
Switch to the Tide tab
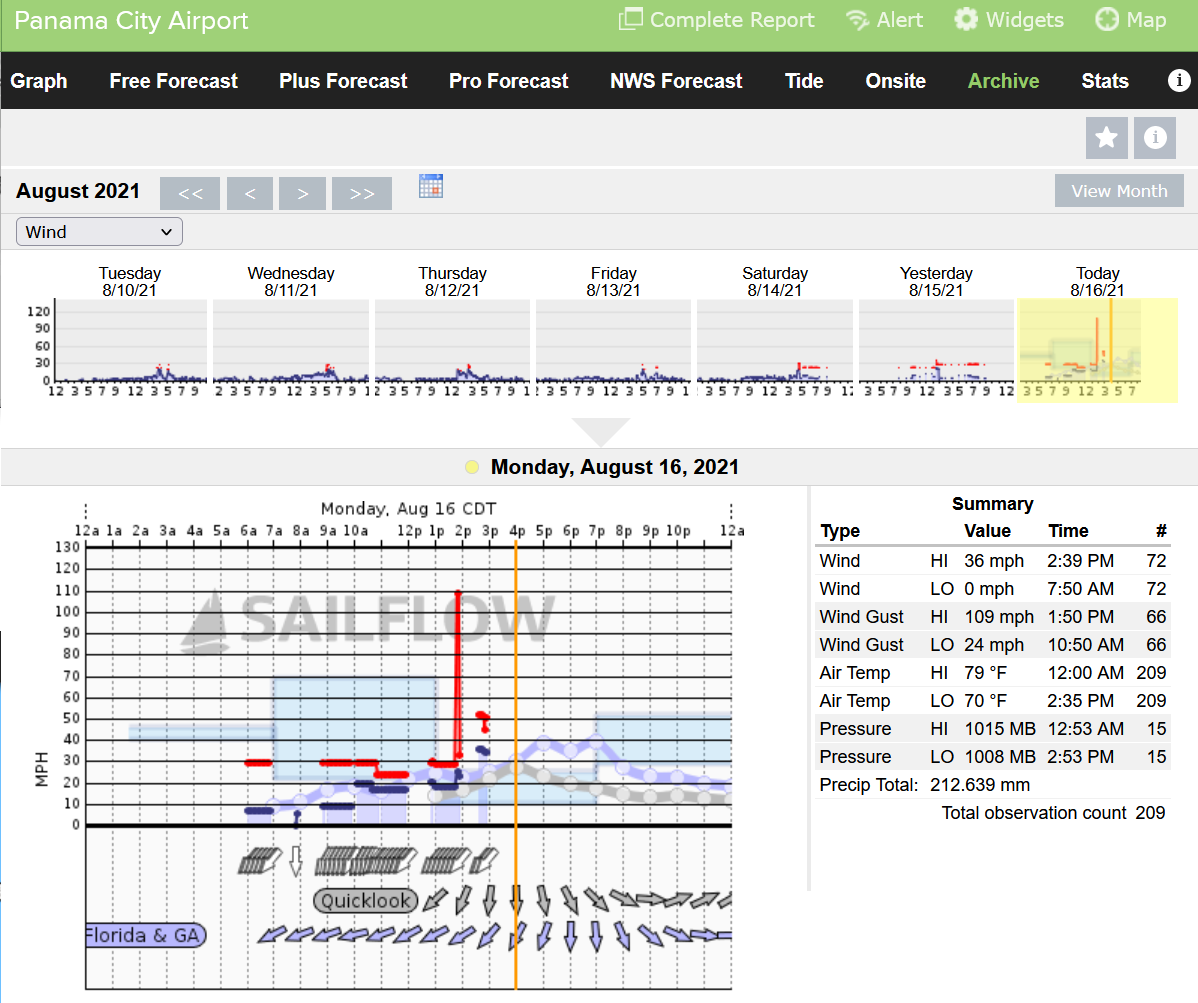click(804, 81)
